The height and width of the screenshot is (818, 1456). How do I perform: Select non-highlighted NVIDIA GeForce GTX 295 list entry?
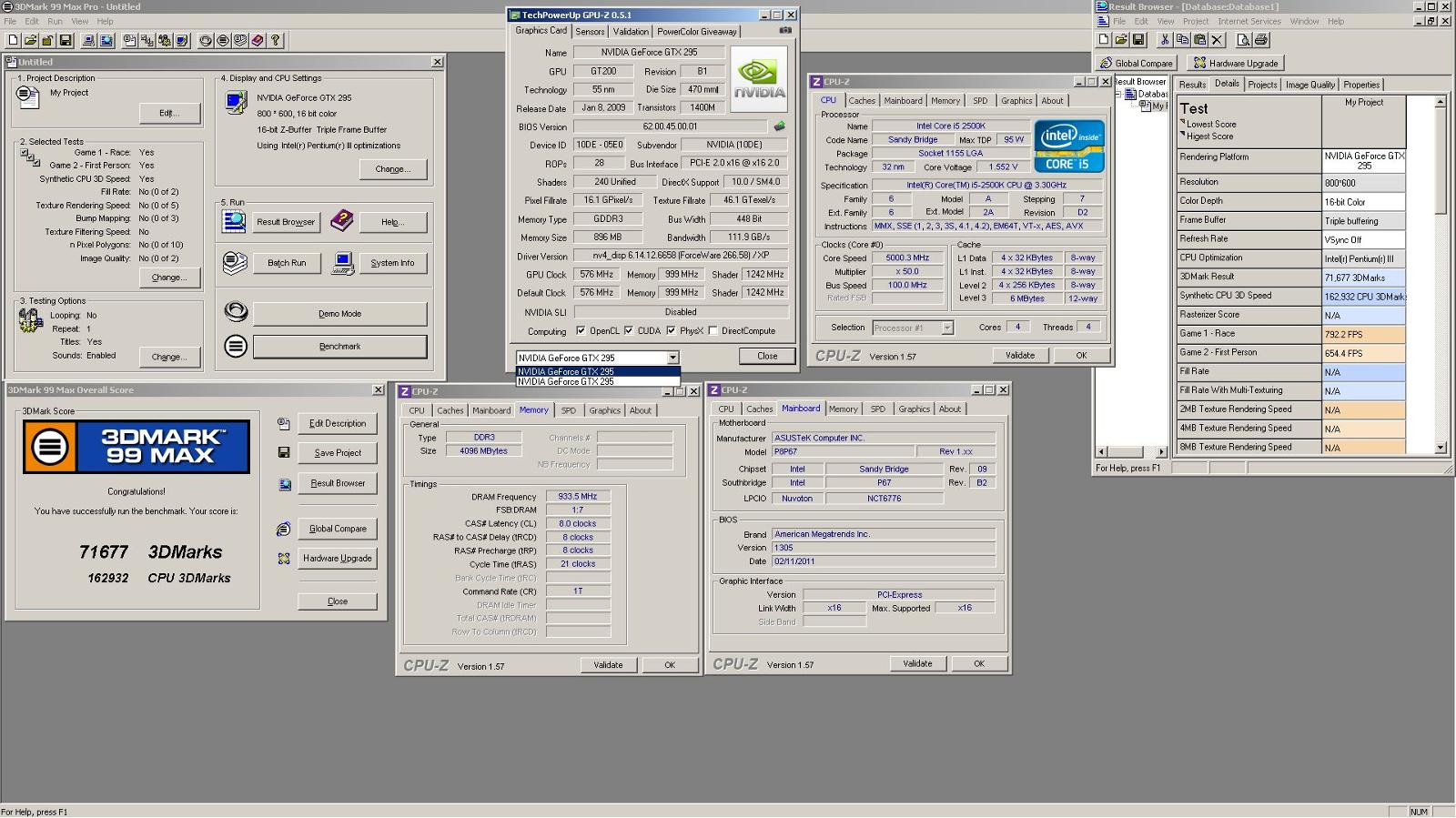pyautogui.click(x=598, y=381)
